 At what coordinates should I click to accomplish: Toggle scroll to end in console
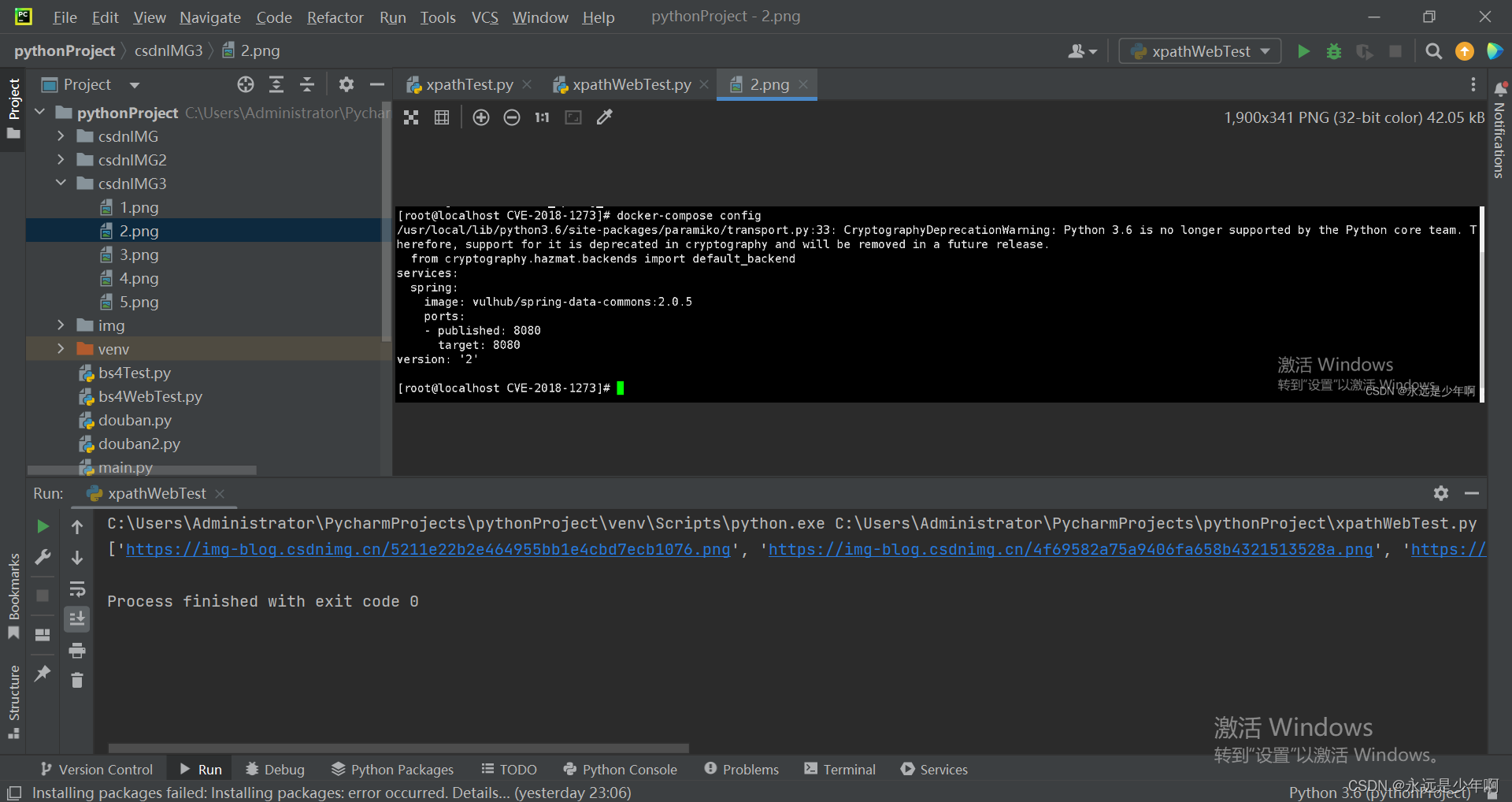pyautogui.click(x=77, y=619)
